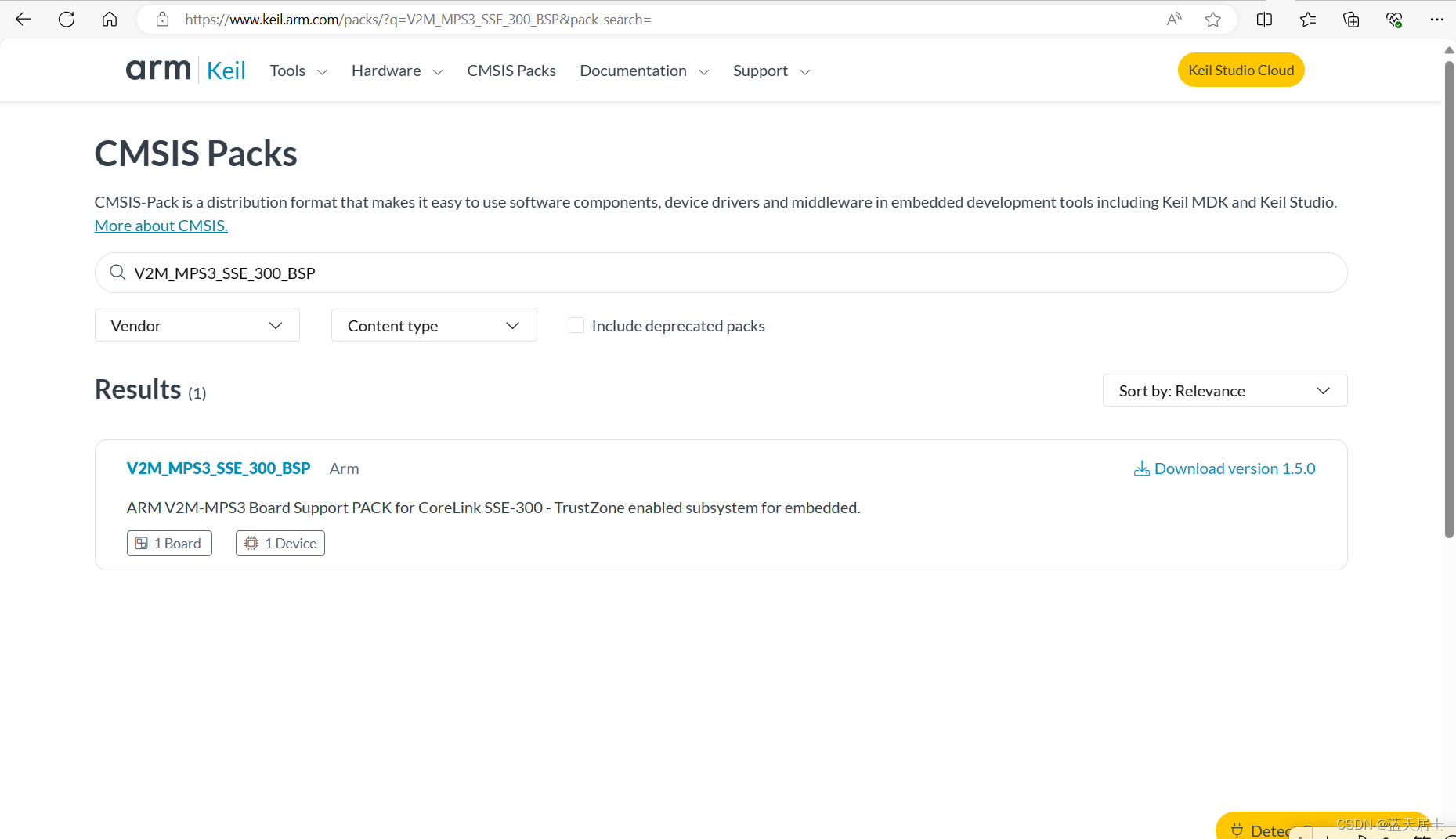This screenshot has width=1456, height=839.
Task: Click the chip icon in 1 Device tag
Action: click(x=251, y=543)
